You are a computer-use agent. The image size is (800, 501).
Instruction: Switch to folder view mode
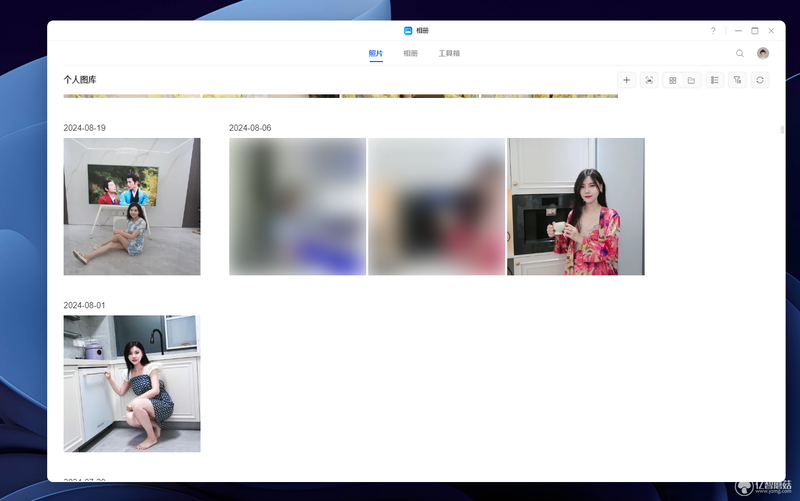coord(691,80)
